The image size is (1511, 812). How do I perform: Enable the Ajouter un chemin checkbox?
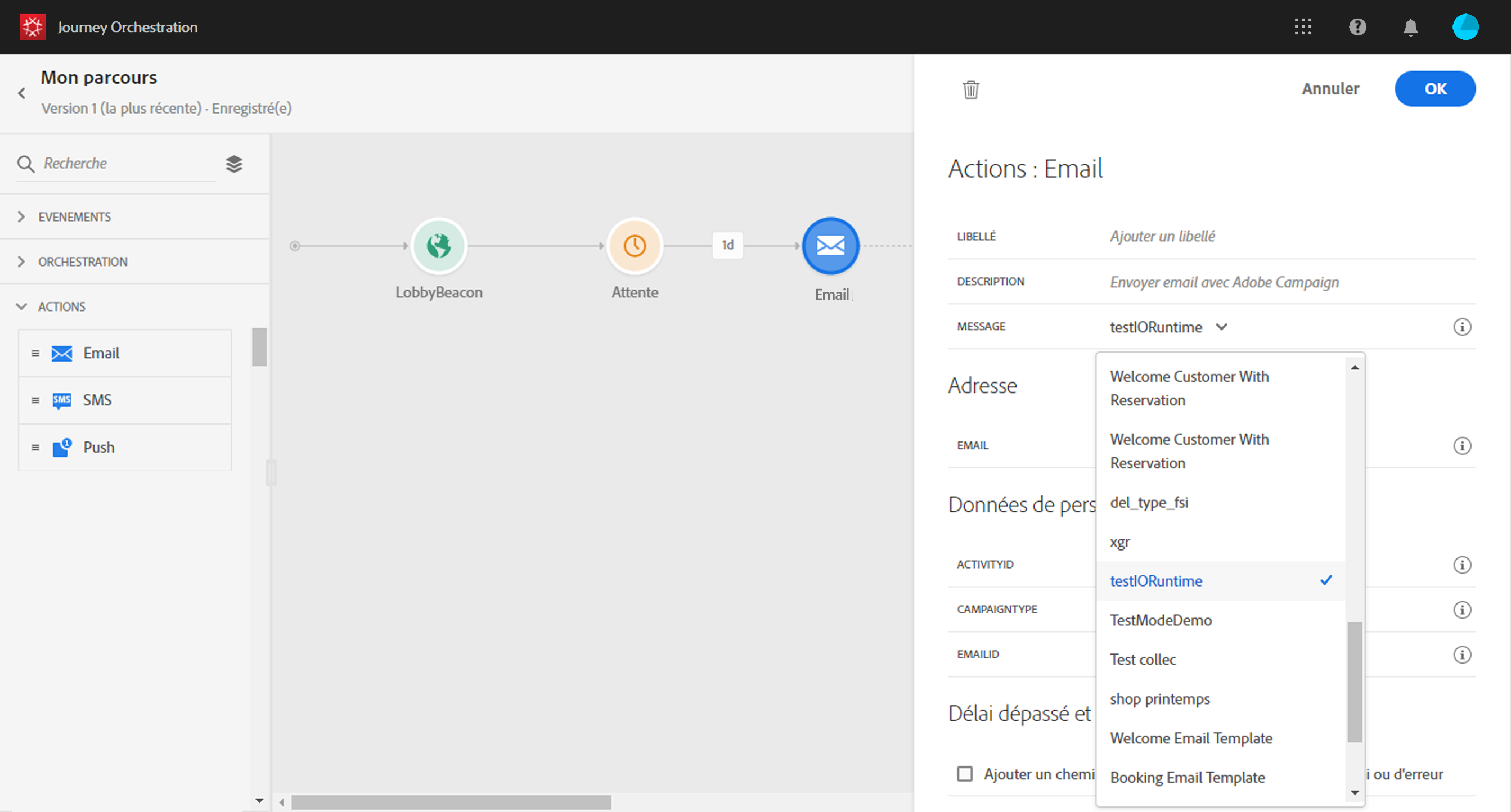click(965, 774)
